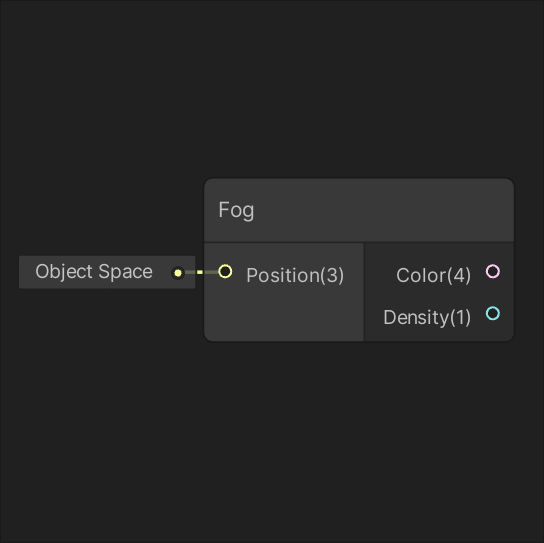Click the yellow Position(3) input port
Viewport: 544px width, 543px height.
click(225, 272)
